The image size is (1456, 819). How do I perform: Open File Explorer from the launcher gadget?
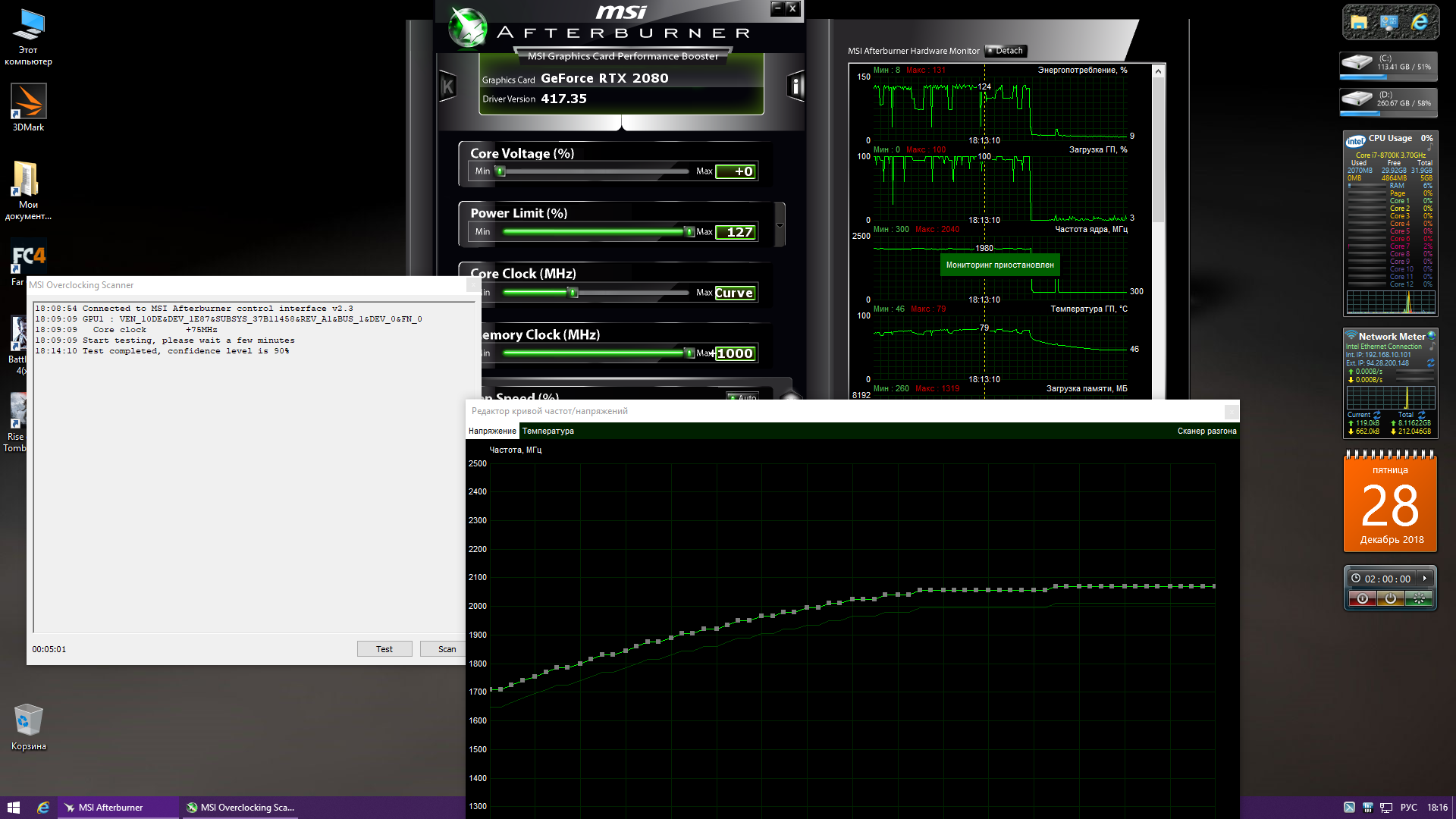click(1359, 22)
